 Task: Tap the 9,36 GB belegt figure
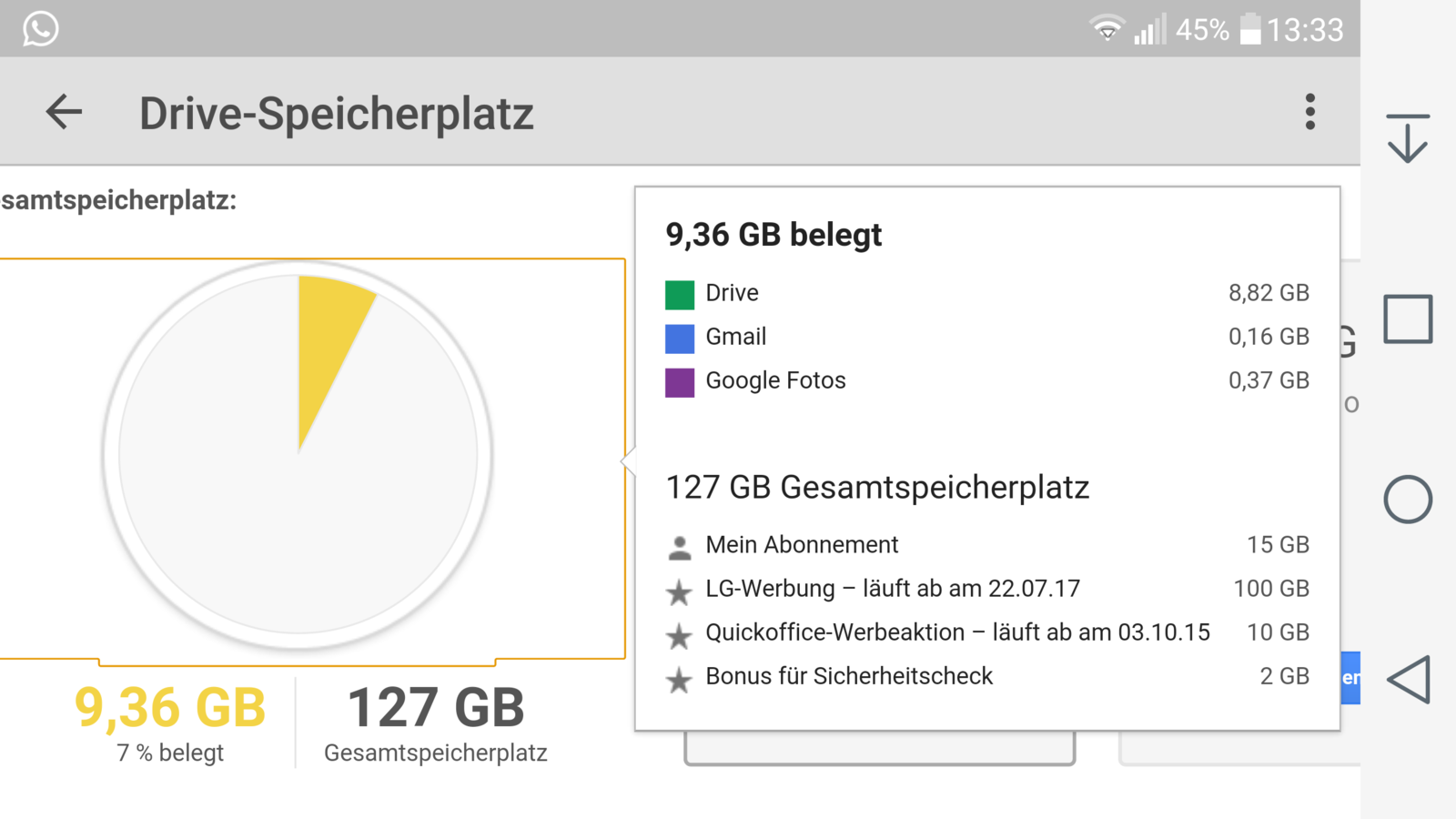pos(170,708)
